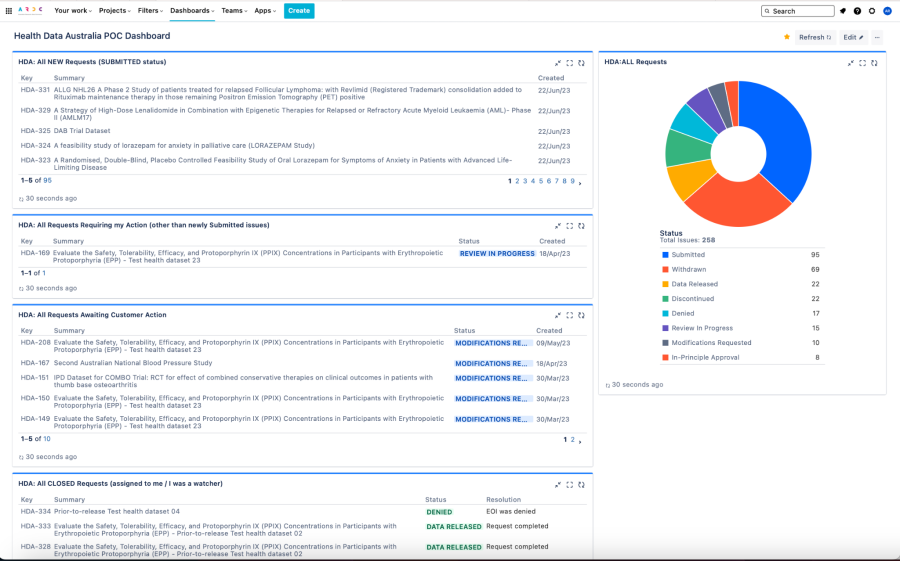Open the Teams menu
The image size is (900, 561).
tap(234, 11)
